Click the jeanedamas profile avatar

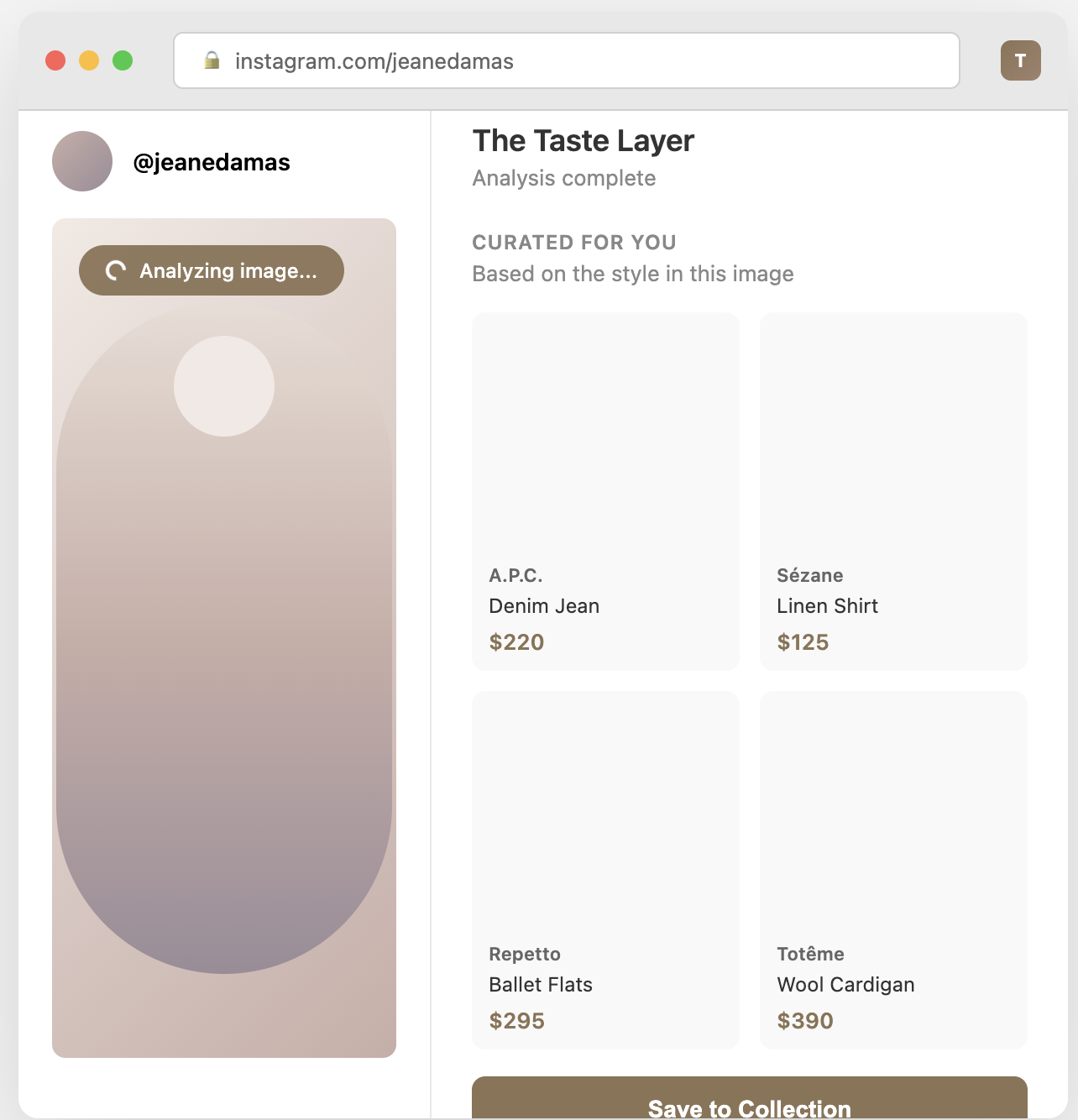click(x=82, y=161)
